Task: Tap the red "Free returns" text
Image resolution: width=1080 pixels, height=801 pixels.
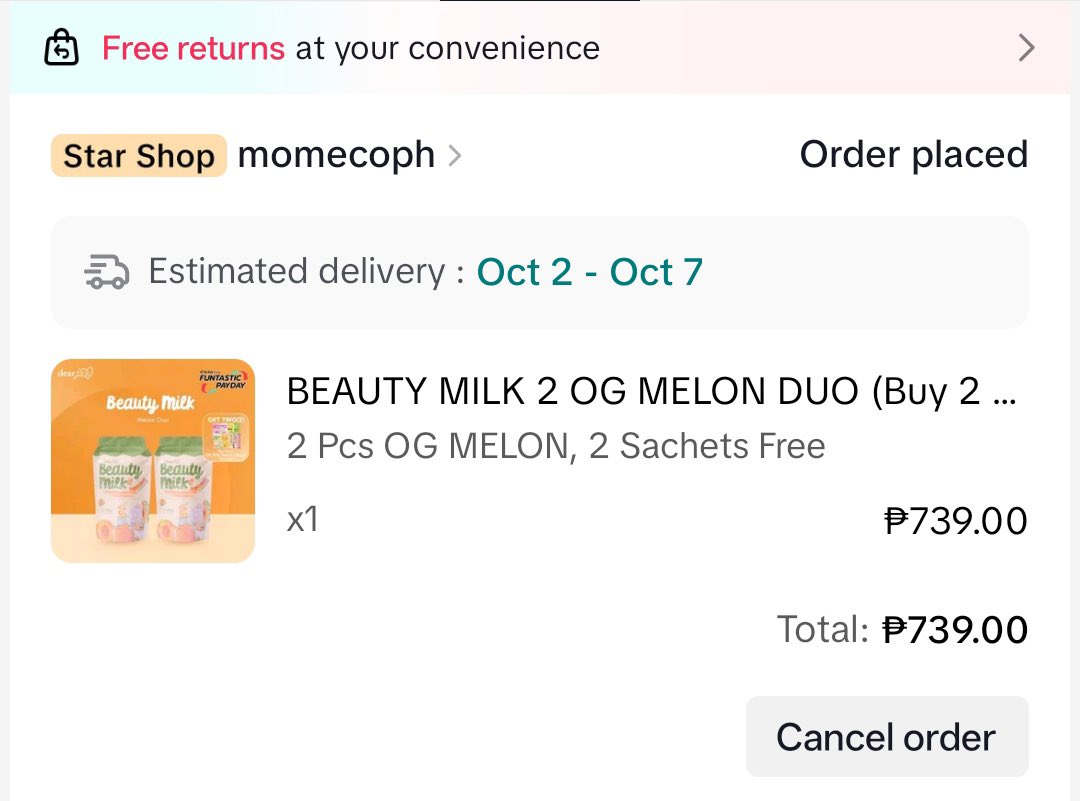Action: [193, 48]
